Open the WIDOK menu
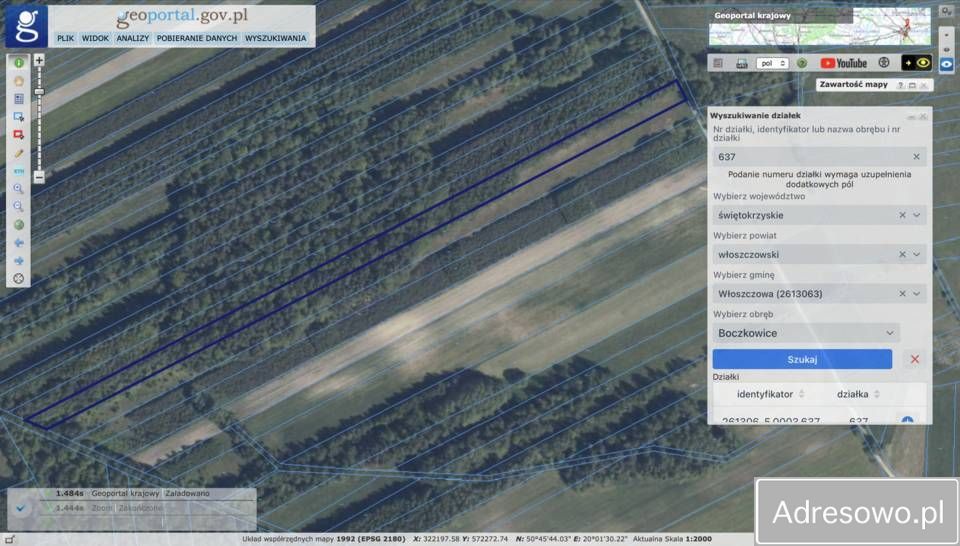 (x=95, y=38)
